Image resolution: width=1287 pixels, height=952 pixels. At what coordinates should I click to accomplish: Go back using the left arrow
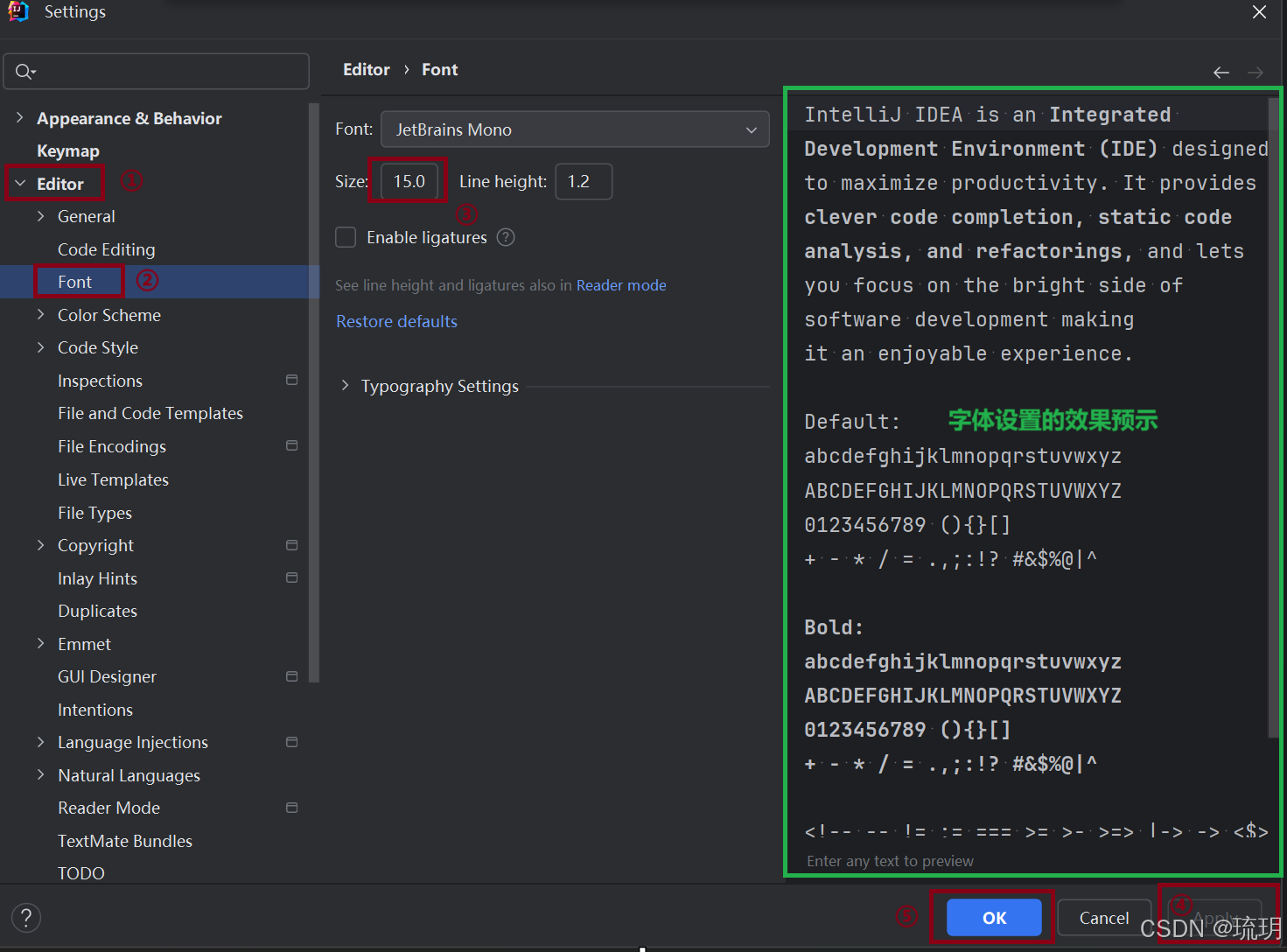pyautogui.click(x=1221, y=73)
